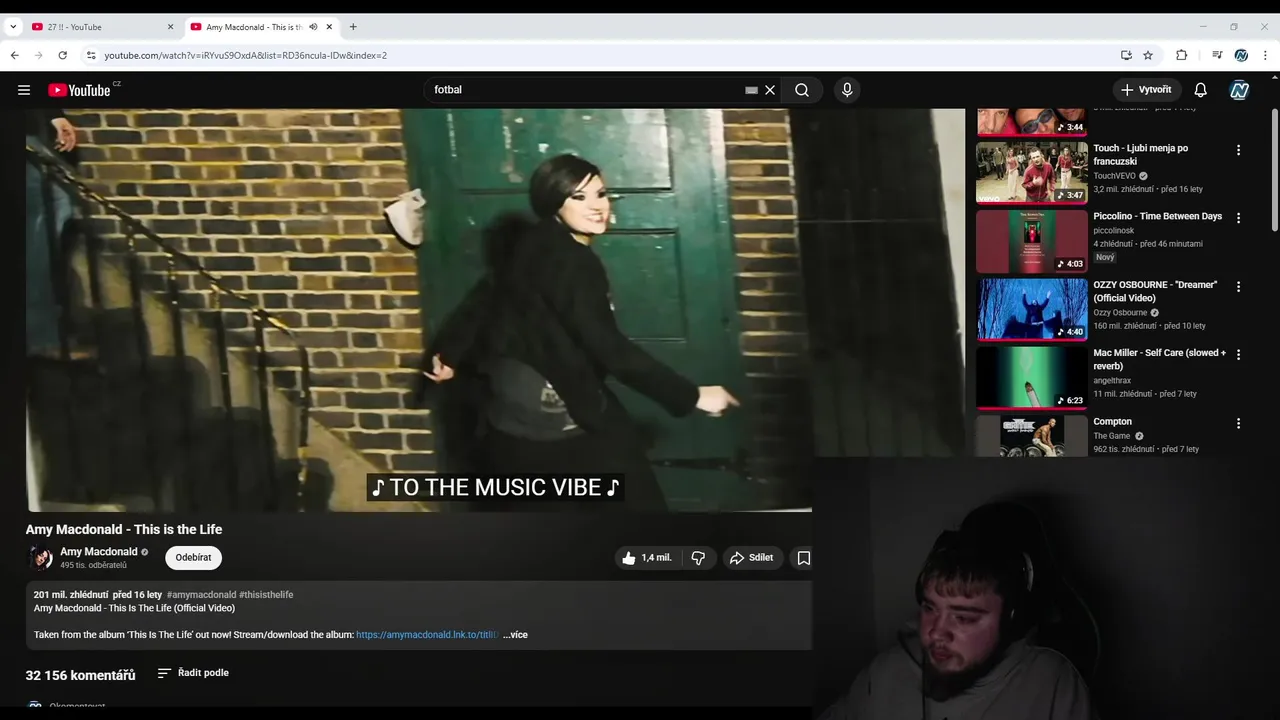Screen dimensions: 1280x720
Task: Open a new browser tab
Action: [353, 27]
